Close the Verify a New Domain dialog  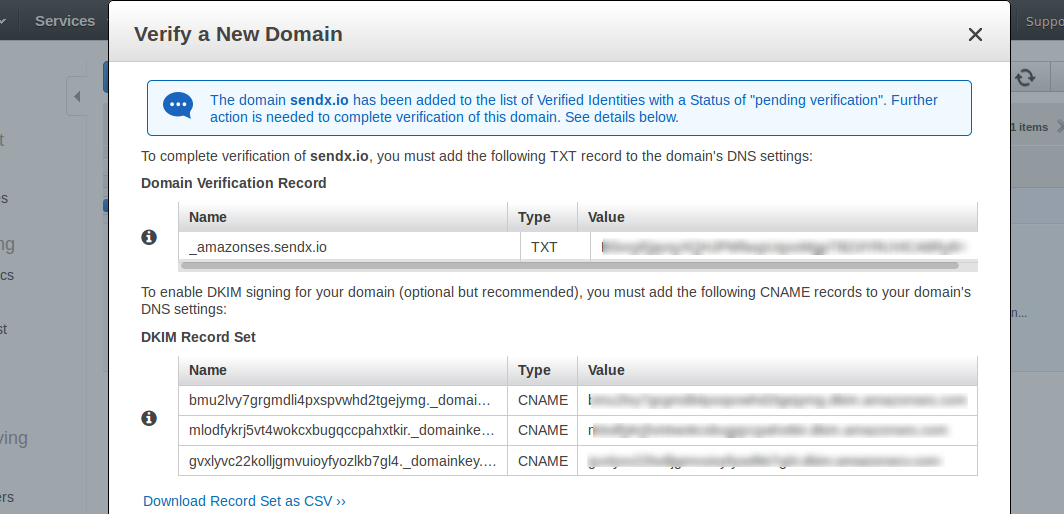click(975, 35)
